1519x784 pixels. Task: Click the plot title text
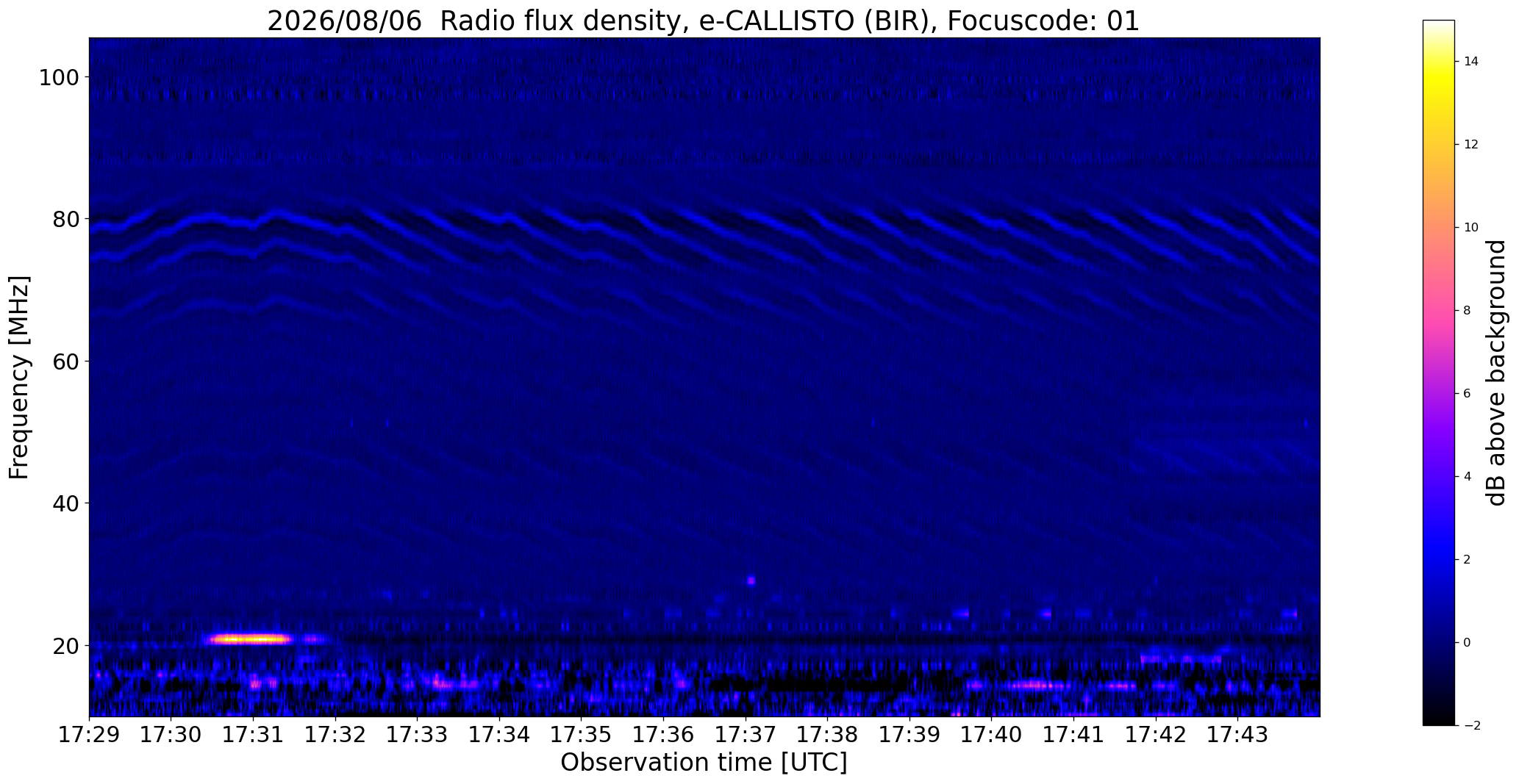pyautogui.click(x=703, y=21)
